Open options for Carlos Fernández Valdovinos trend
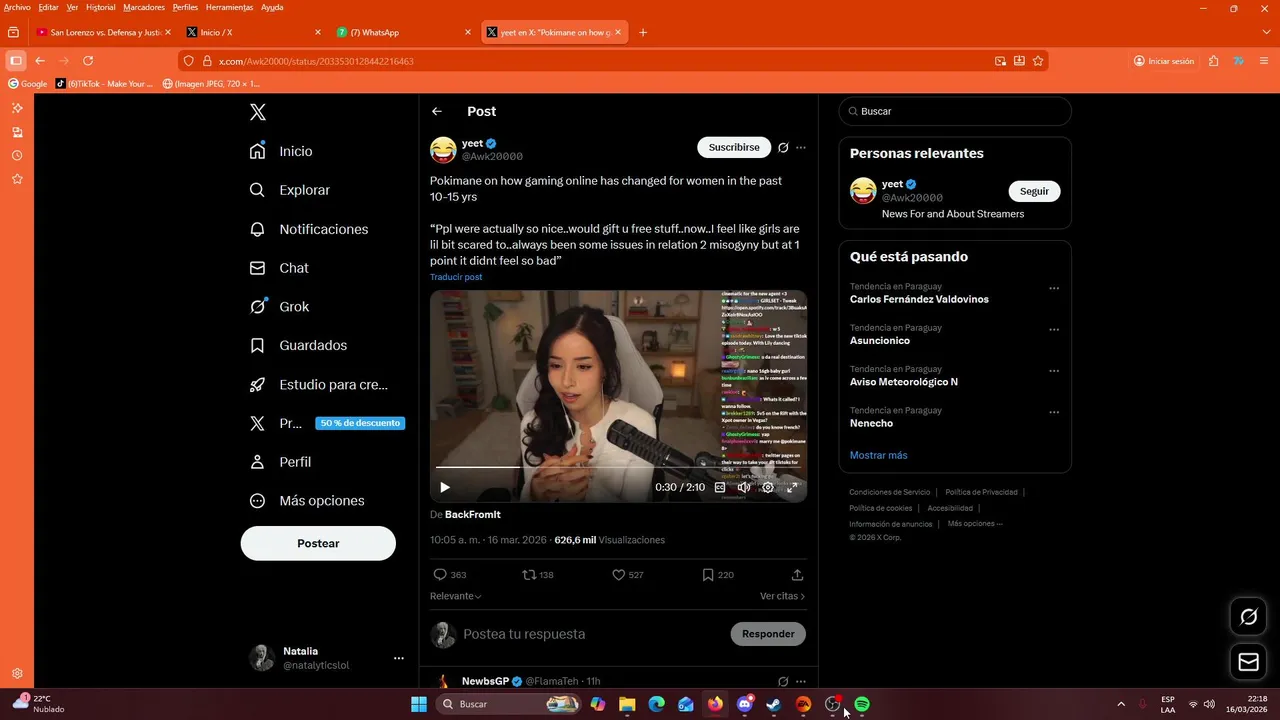 pos(1054,288)
